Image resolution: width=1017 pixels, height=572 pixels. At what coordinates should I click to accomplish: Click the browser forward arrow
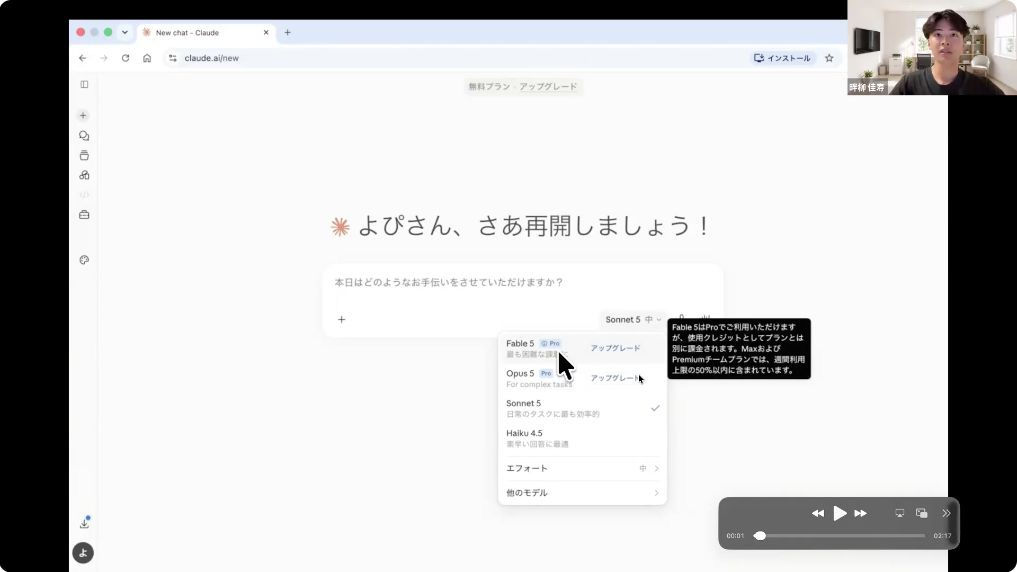(x=104, y=58)
